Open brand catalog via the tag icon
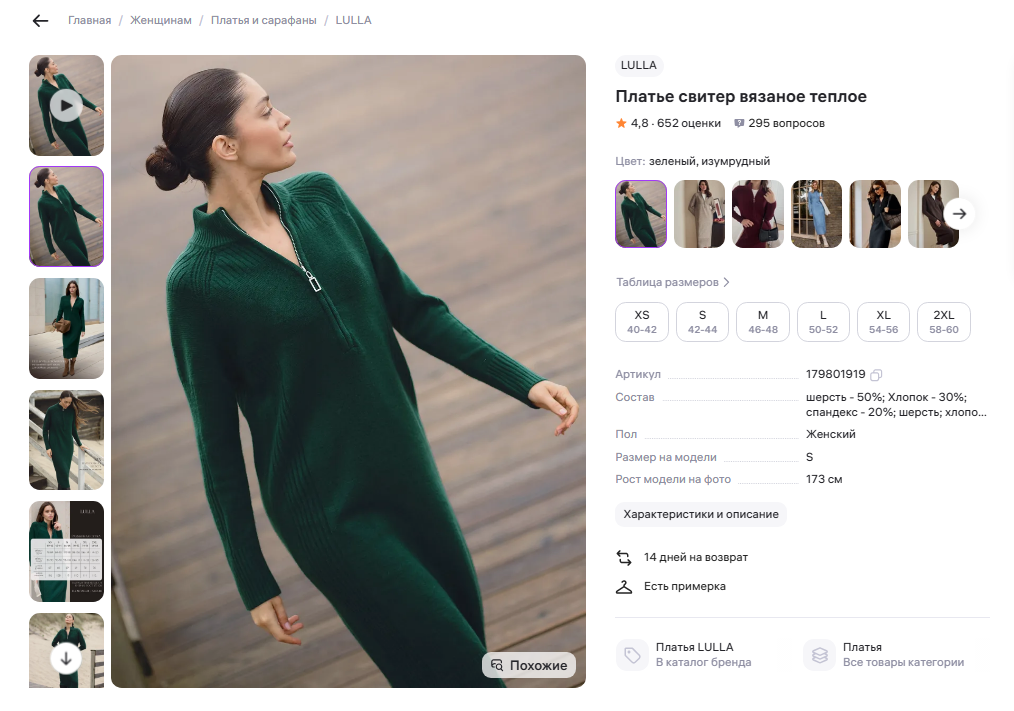The width and height of the screenshot is (1014, 711). (x=629, y=655)
